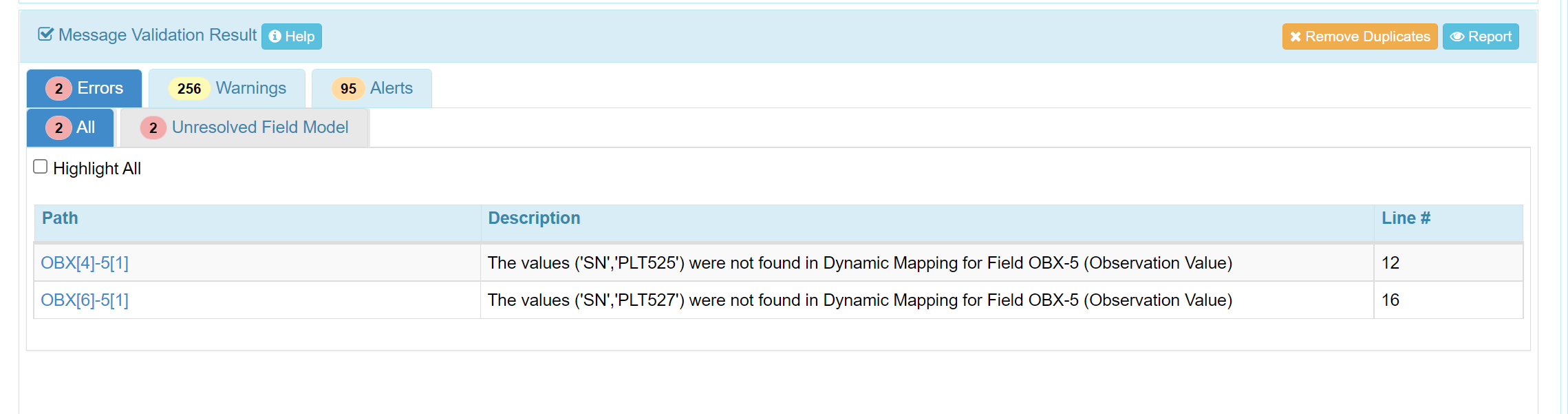
Task: Click the orange 95 badge on Alerts tab
Action: coord(347,88)
